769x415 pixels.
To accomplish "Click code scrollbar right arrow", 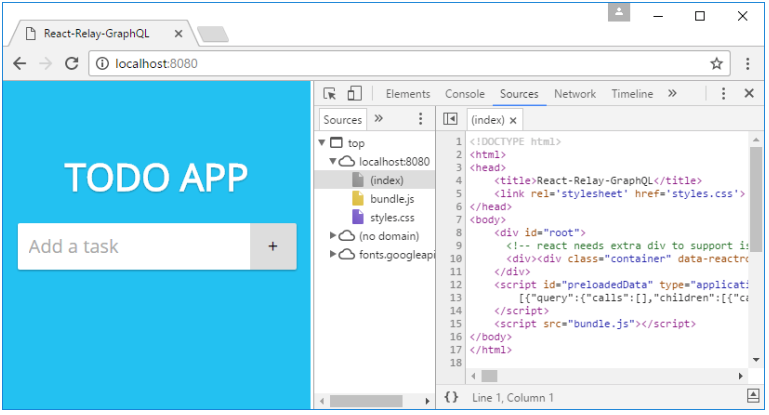I will 740,376.
